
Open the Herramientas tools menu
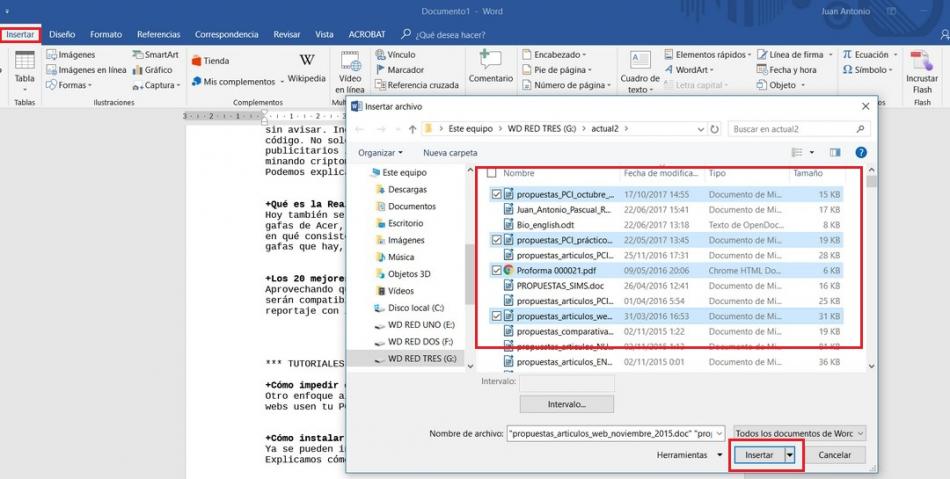(x=689, y=455)
